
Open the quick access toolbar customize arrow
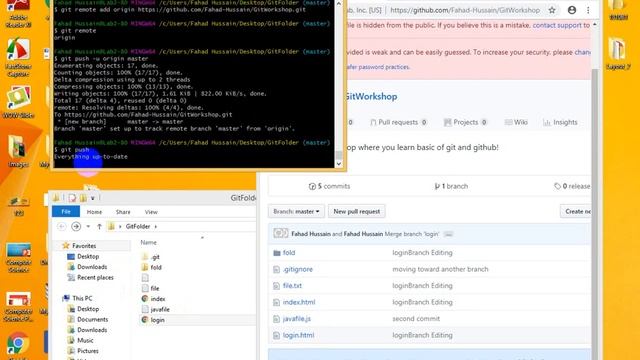[93, 198]
